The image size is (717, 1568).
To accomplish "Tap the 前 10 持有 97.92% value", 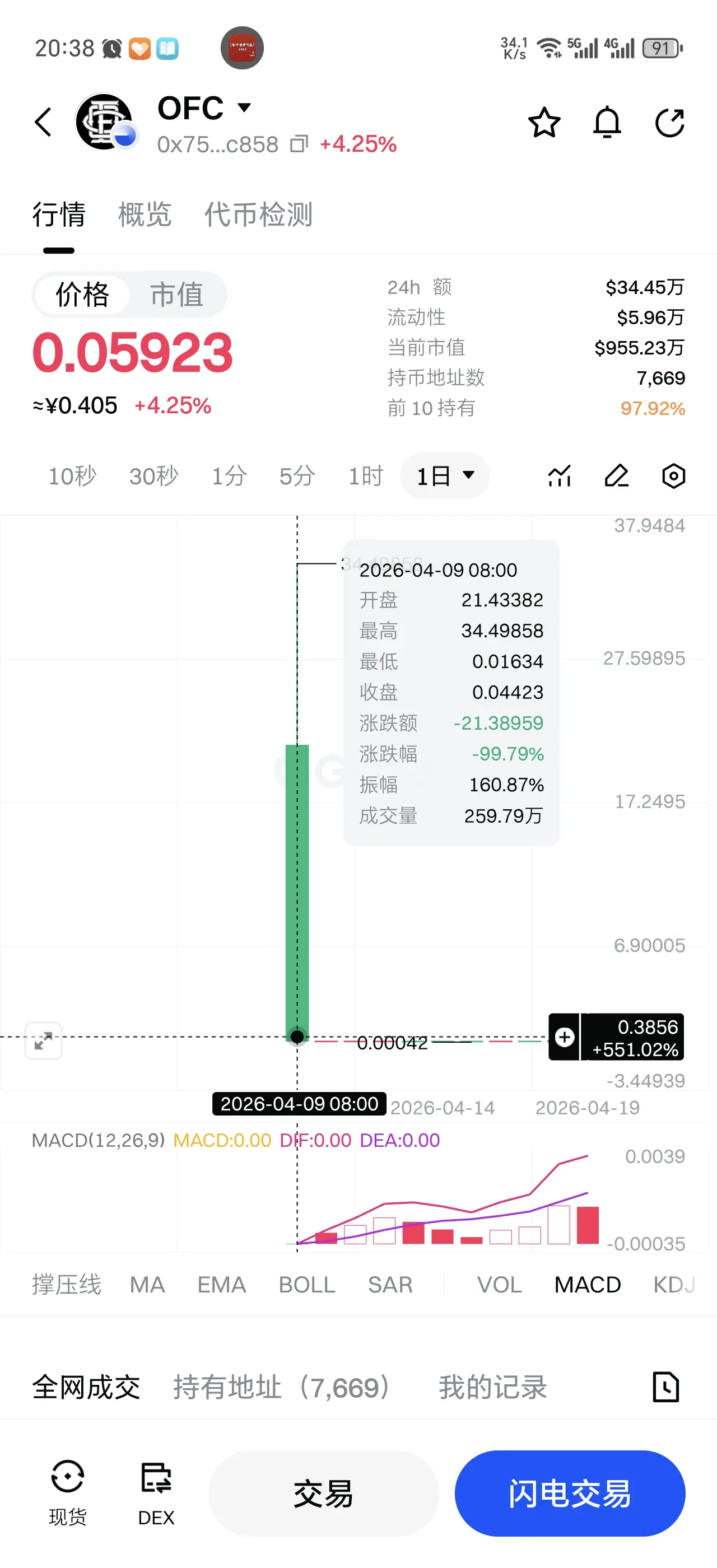I will [x=653, y=408].
